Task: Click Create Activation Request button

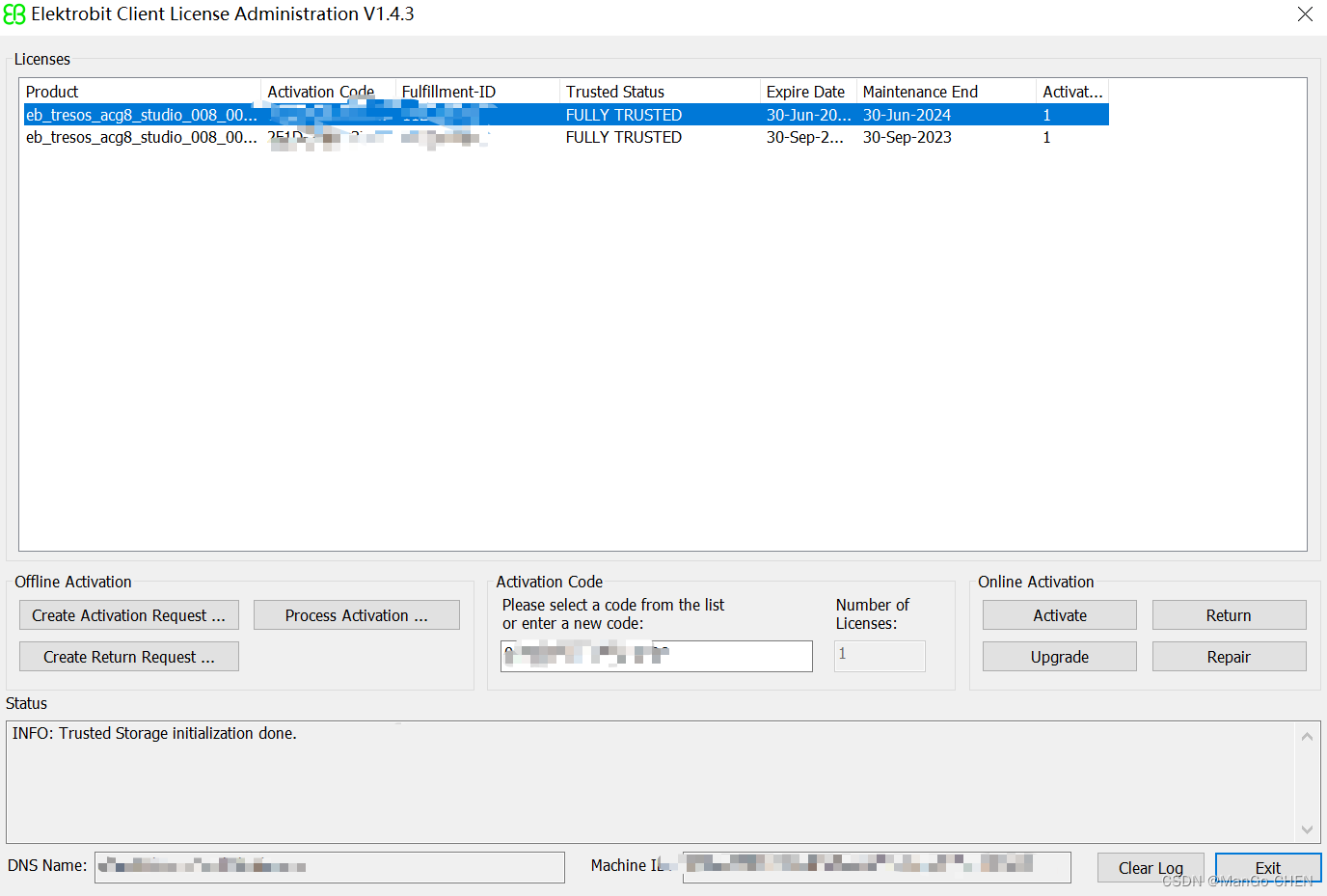Action: coord(129,615)
